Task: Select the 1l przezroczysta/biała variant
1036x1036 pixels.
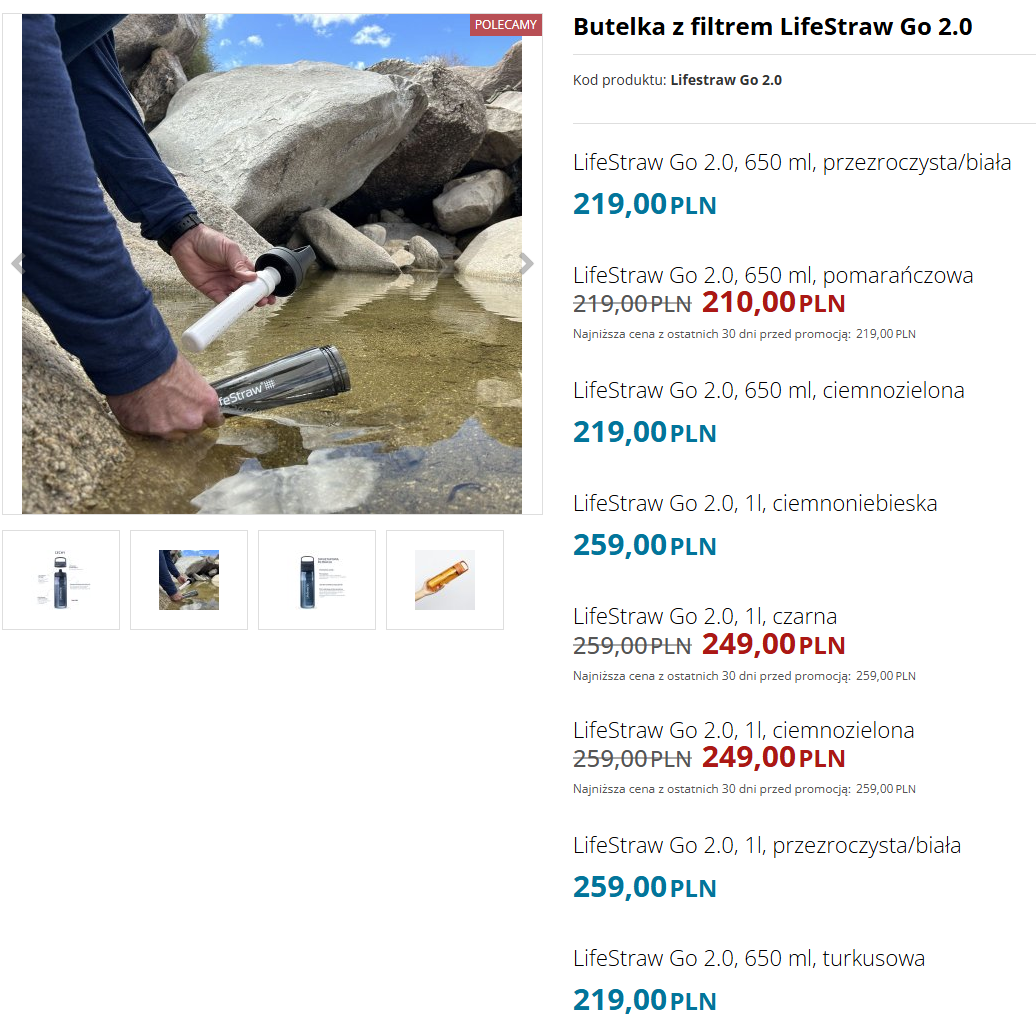Action: (766, 845)
